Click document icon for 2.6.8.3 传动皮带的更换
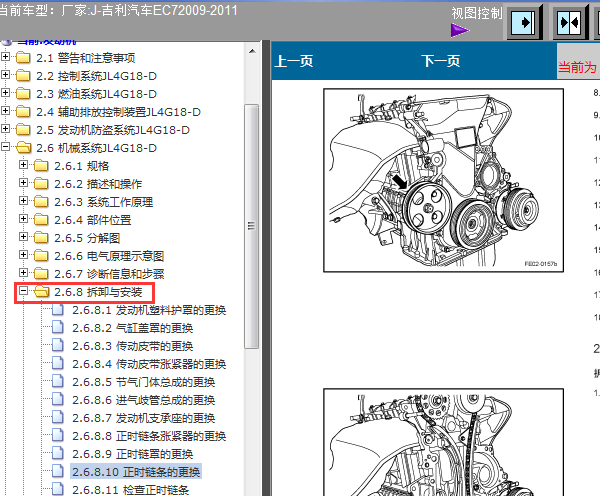The image size is (600, 496). pos(58,346)
